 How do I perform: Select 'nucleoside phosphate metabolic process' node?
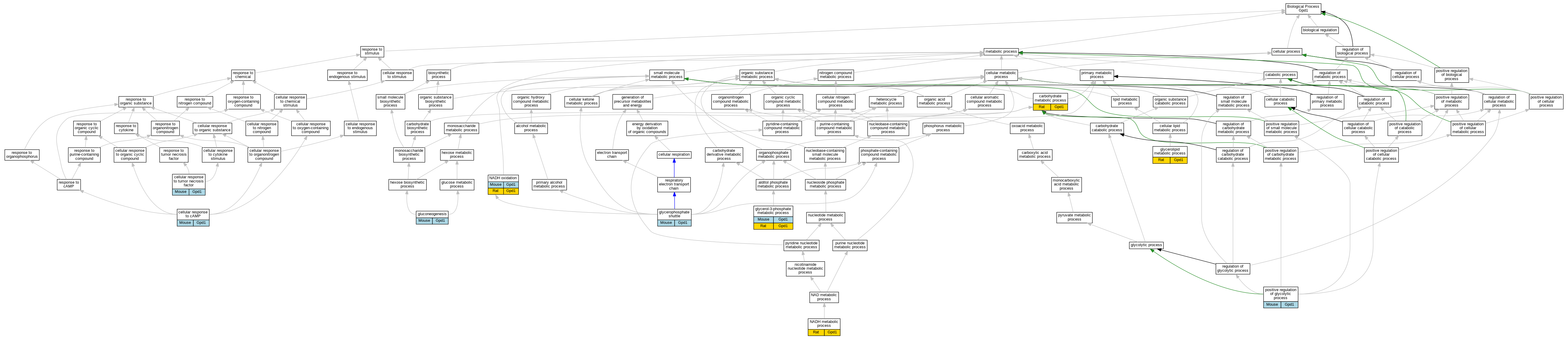[x=825, y=184]
